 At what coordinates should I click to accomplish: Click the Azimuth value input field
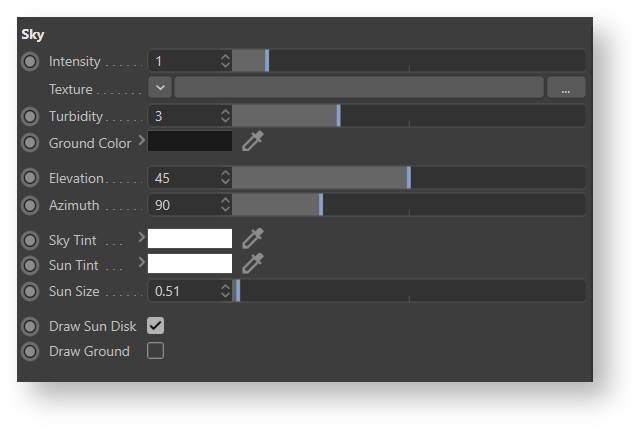(184, 205)
